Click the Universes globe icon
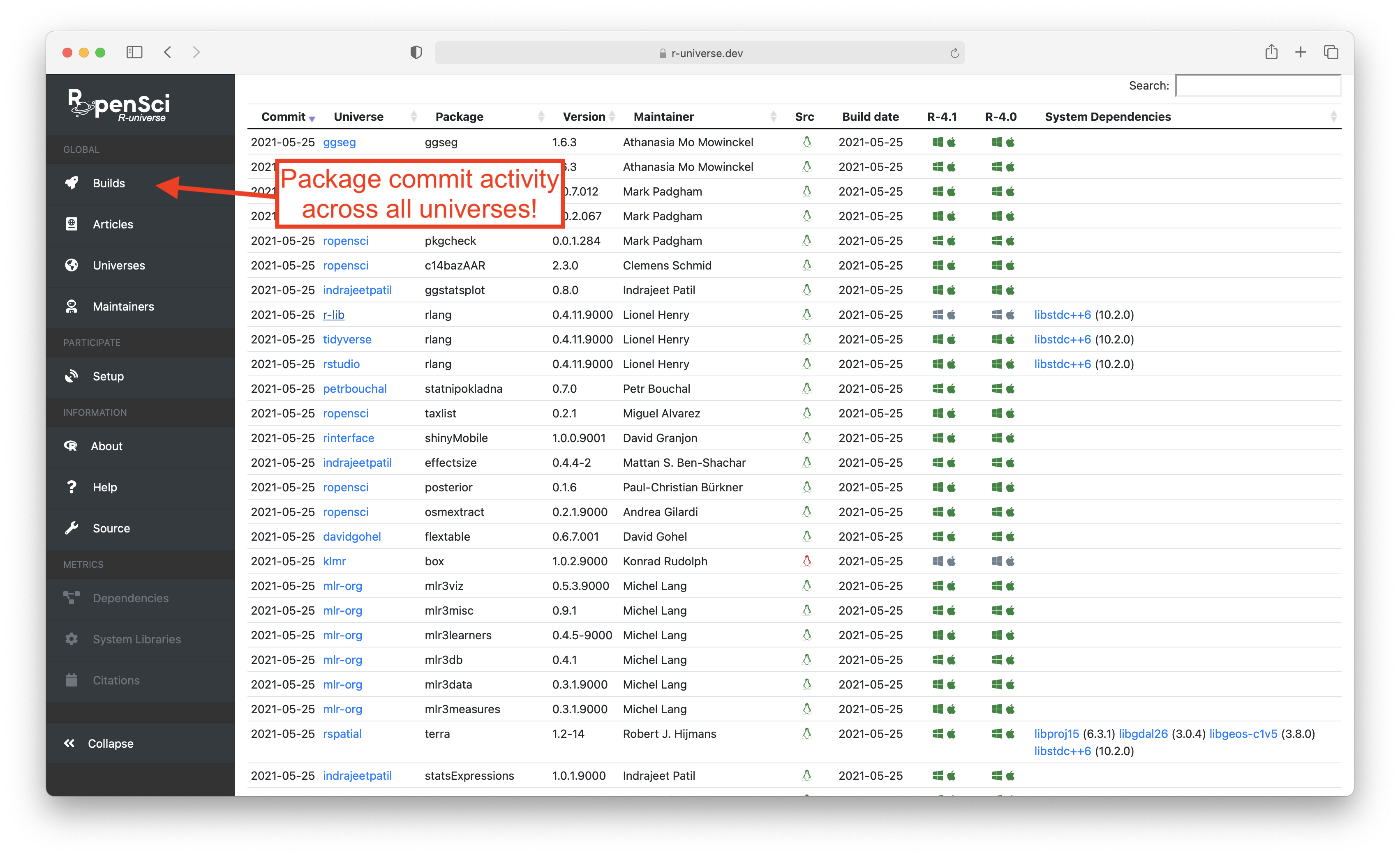Screen dimensions: 1400x857 click(x=72, y=265)
